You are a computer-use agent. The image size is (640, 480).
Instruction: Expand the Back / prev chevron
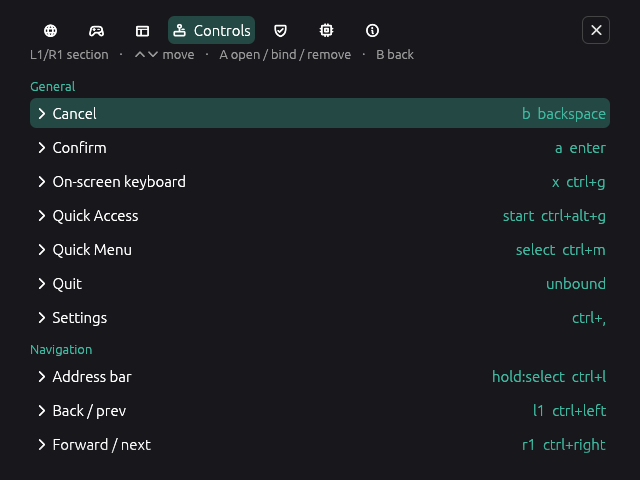tap(42, 411)
